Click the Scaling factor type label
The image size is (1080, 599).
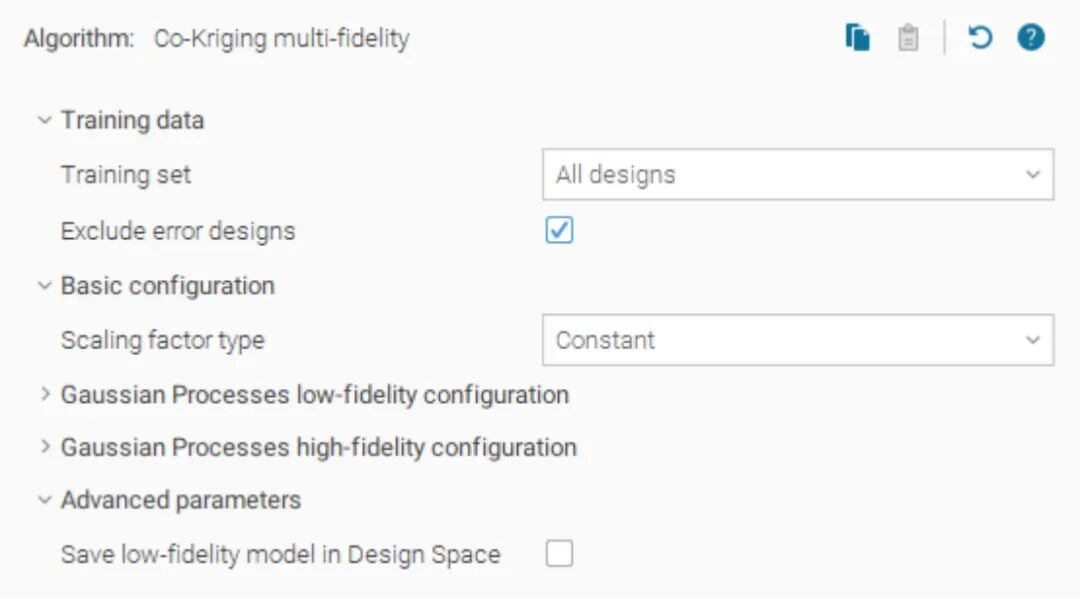pos(162,340)
